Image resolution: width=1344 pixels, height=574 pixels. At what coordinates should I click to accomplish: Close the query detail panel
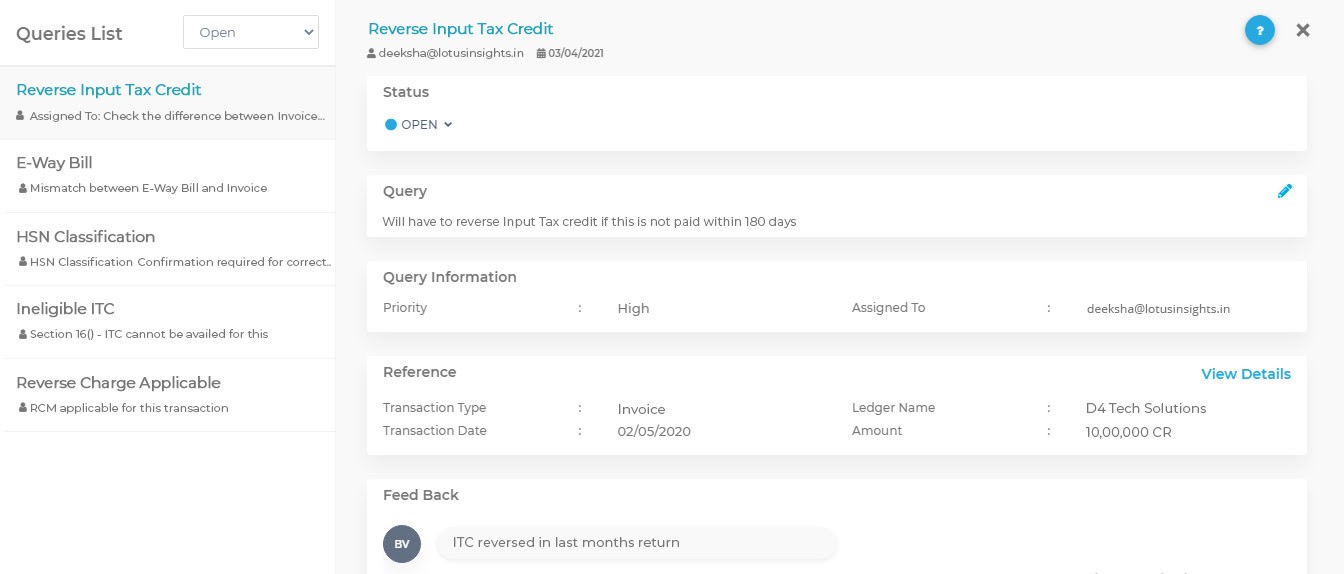click(x=1302, y=30)
